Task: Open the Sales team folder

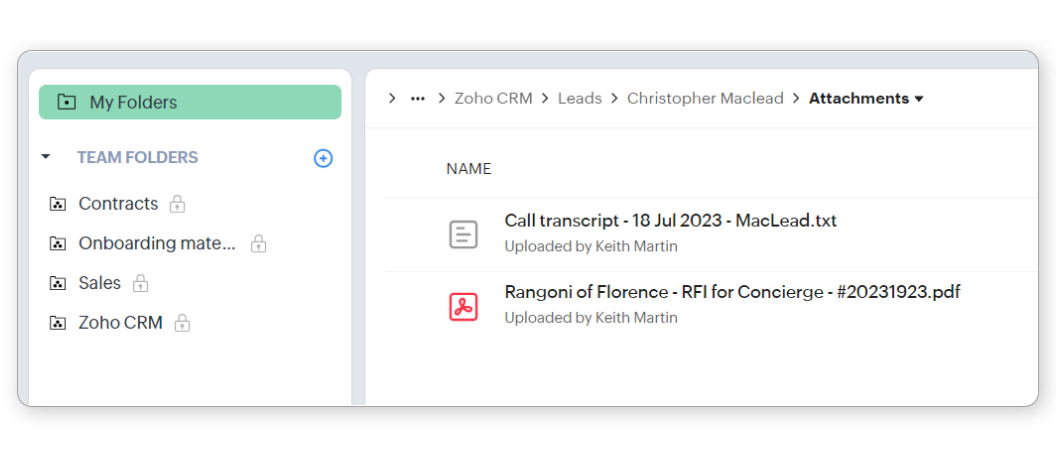Action: 99,283
